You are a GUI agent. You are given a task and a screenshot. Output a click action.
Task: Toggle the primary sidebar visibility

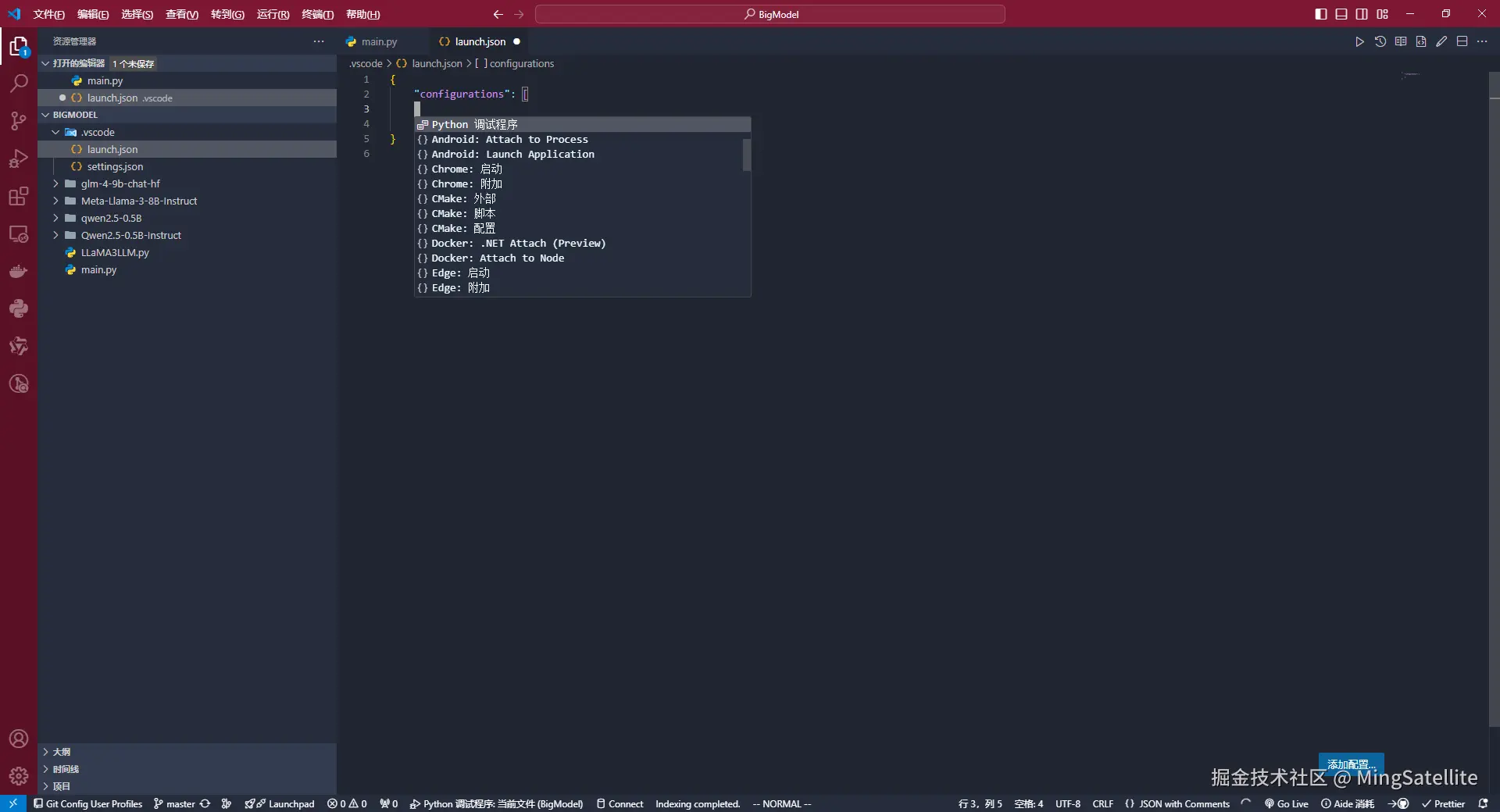coord(1321,14)
